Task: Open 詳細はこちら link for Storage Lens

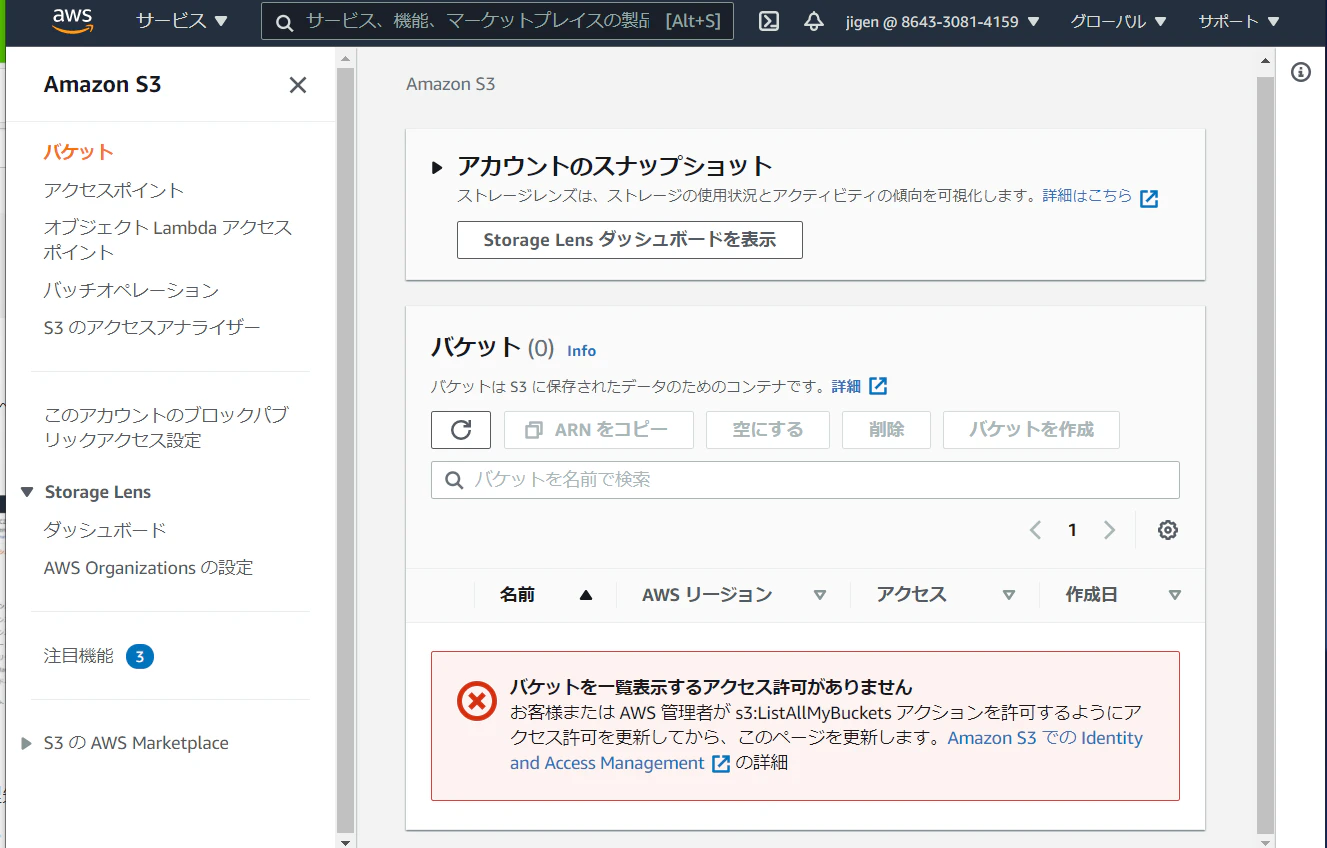Action: point(1100,197)
